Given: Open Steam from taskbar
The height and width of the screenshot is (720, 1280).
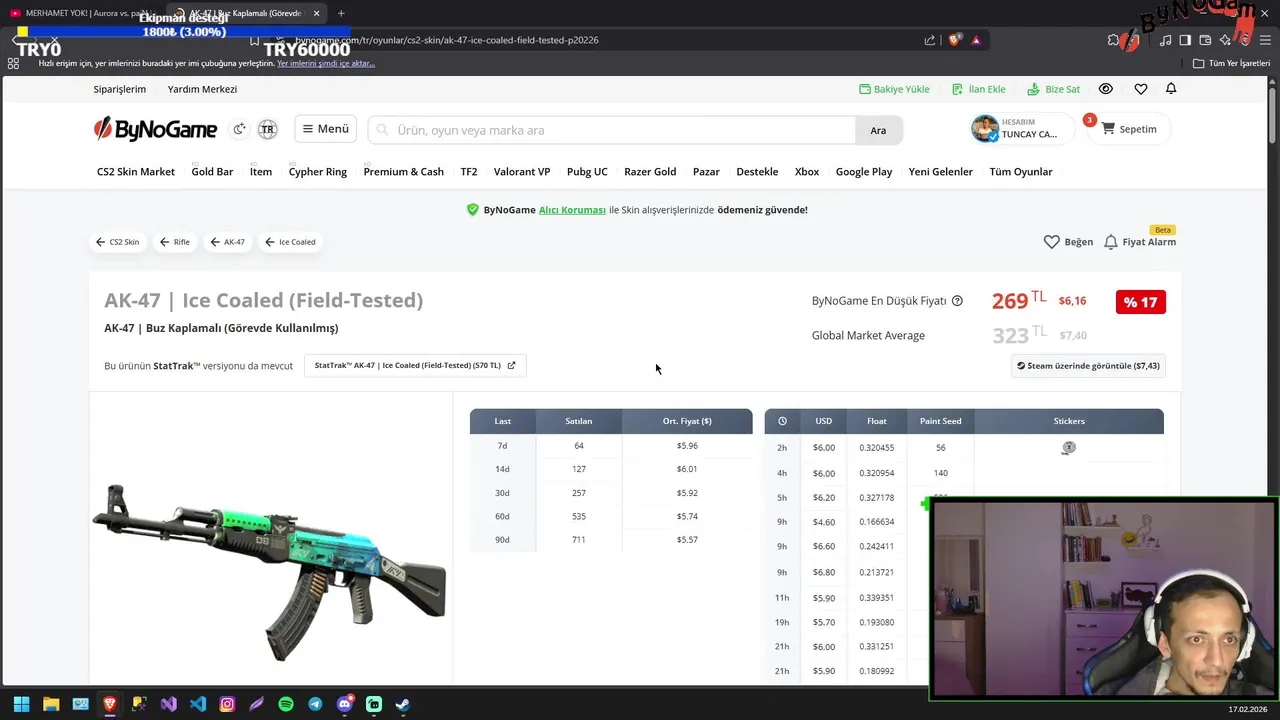Looking at the screenshot, I should [402, 704].
